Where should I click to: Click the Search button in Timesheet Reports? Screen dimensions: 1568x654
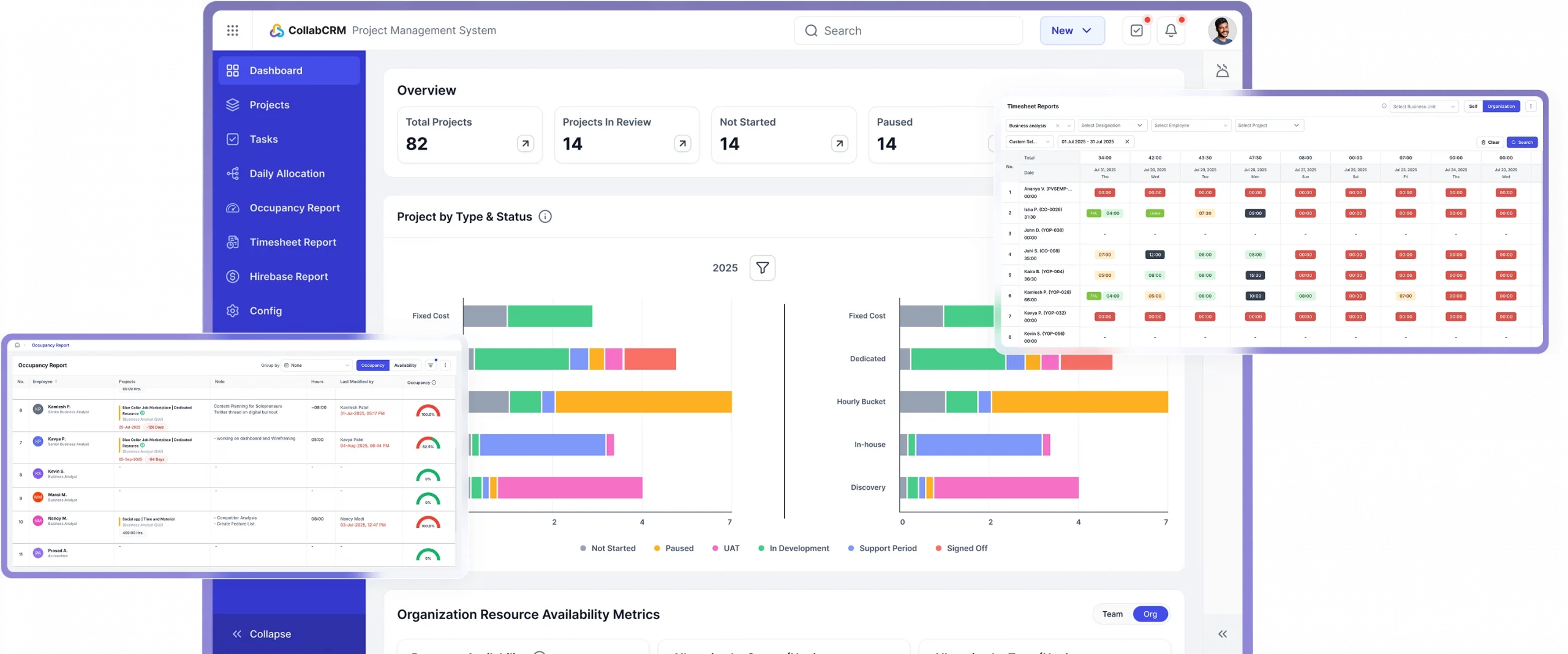tap(1521, 142)
